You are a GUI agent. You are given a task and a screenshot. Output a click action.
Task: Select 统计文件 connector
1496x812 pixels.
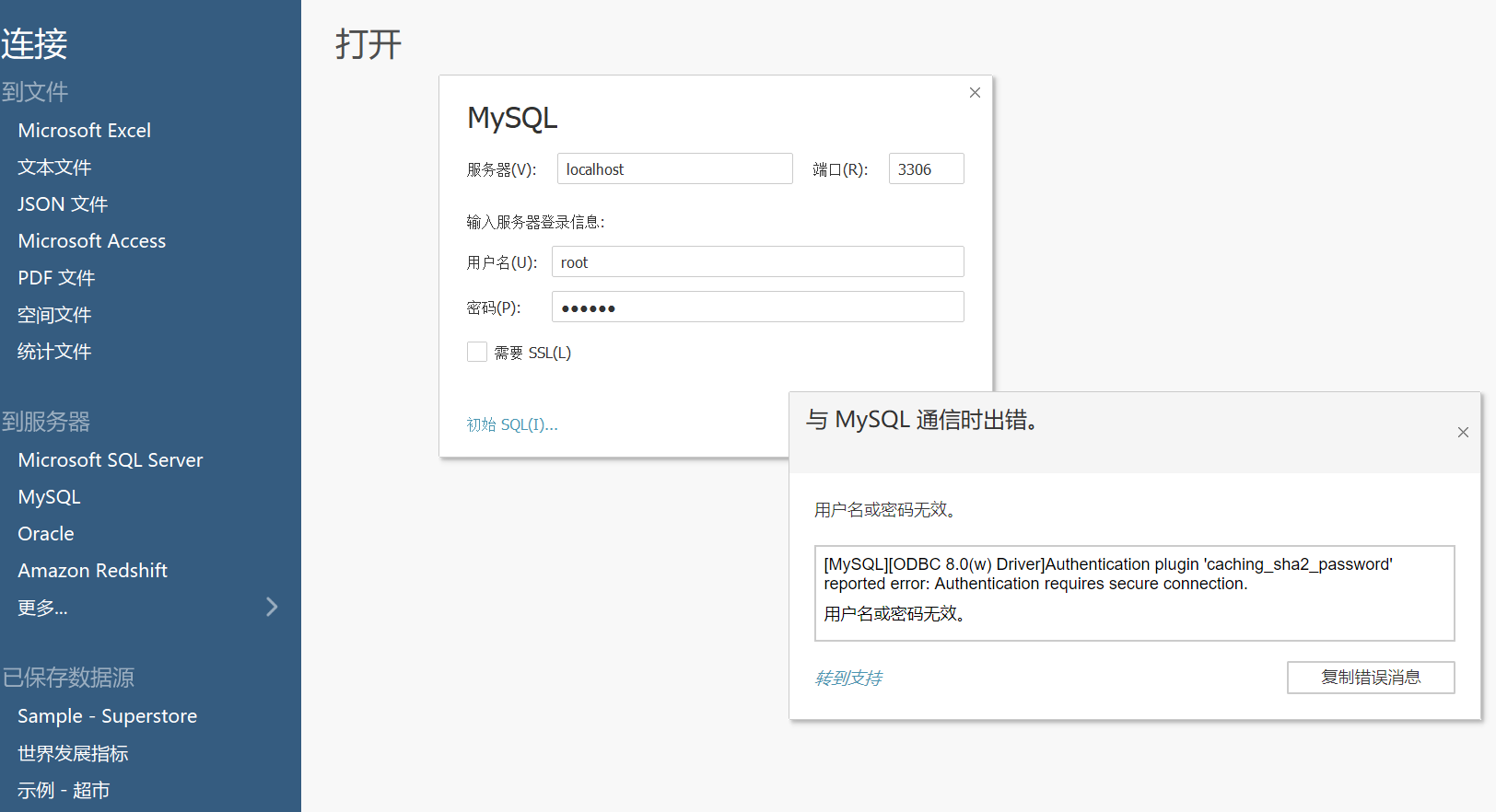click(54, 352)
